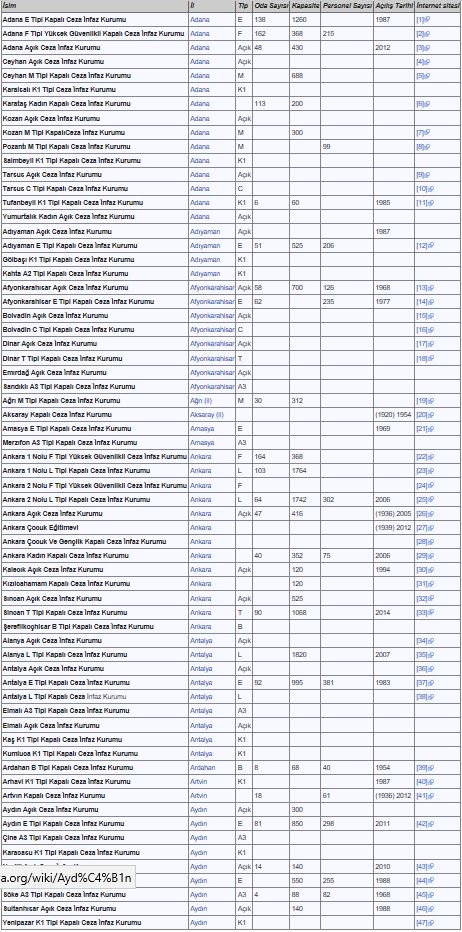Sort by the Oda Sayısı column header

[271, 5]
